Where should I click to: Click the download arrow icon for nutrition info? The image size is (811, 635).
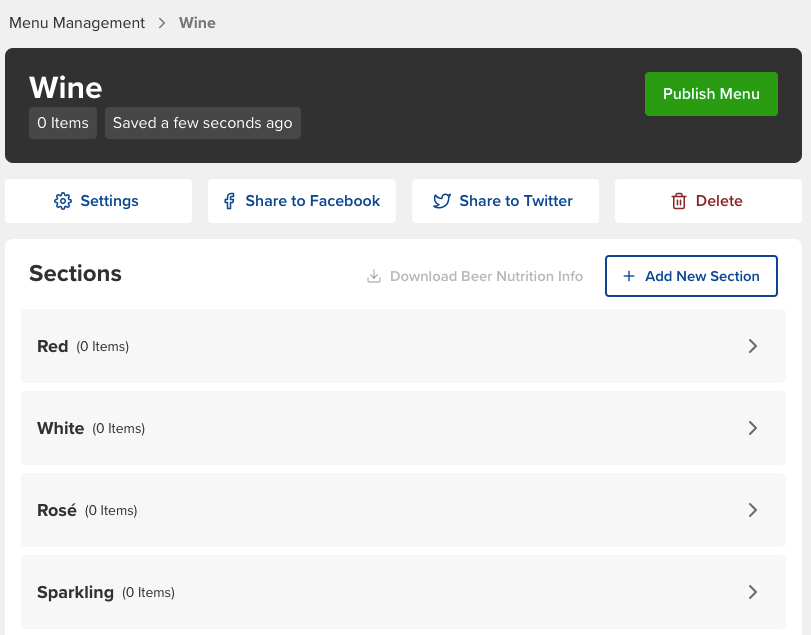[374, 276]
